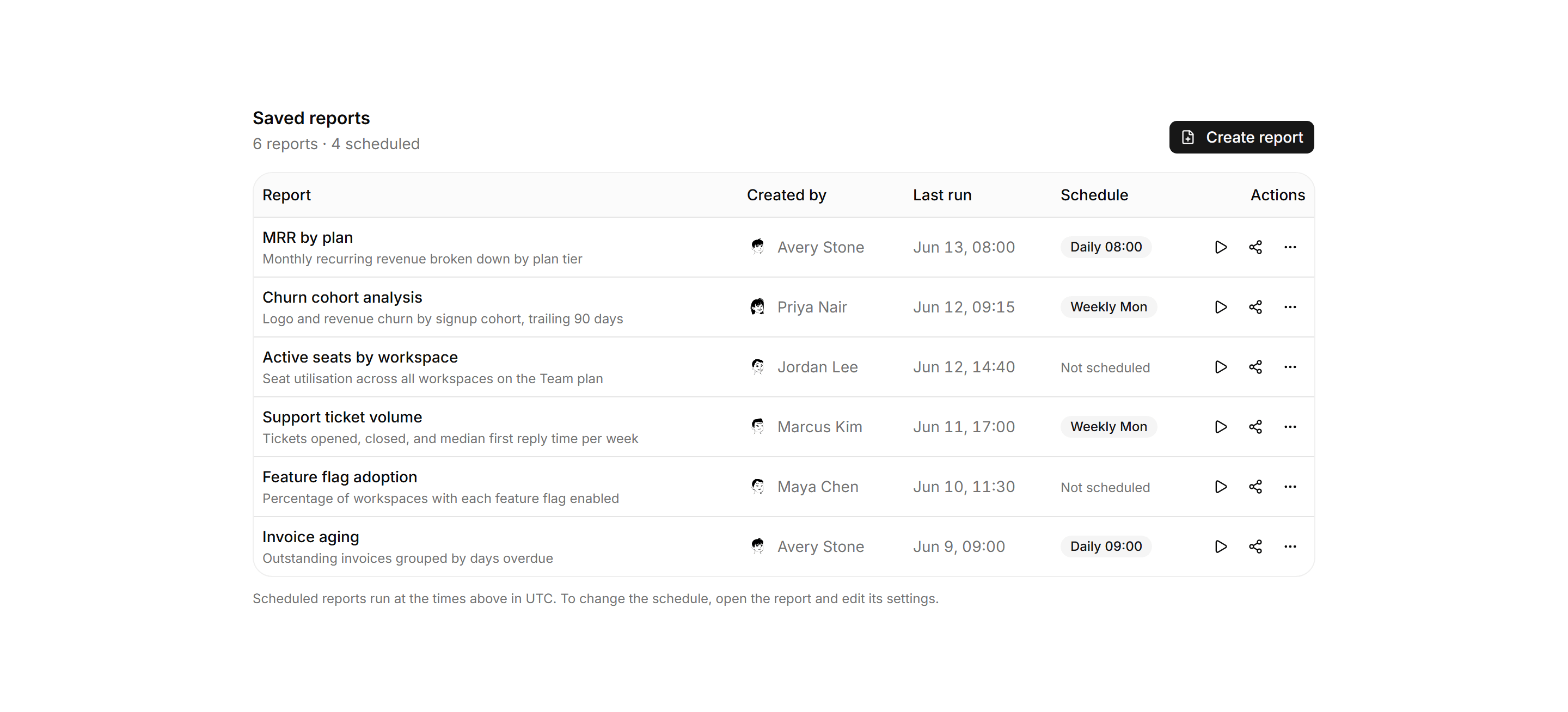Open more options for Active seats by workspace
This screenshot has height=712, width=1568.
[x=1290, y=367]
